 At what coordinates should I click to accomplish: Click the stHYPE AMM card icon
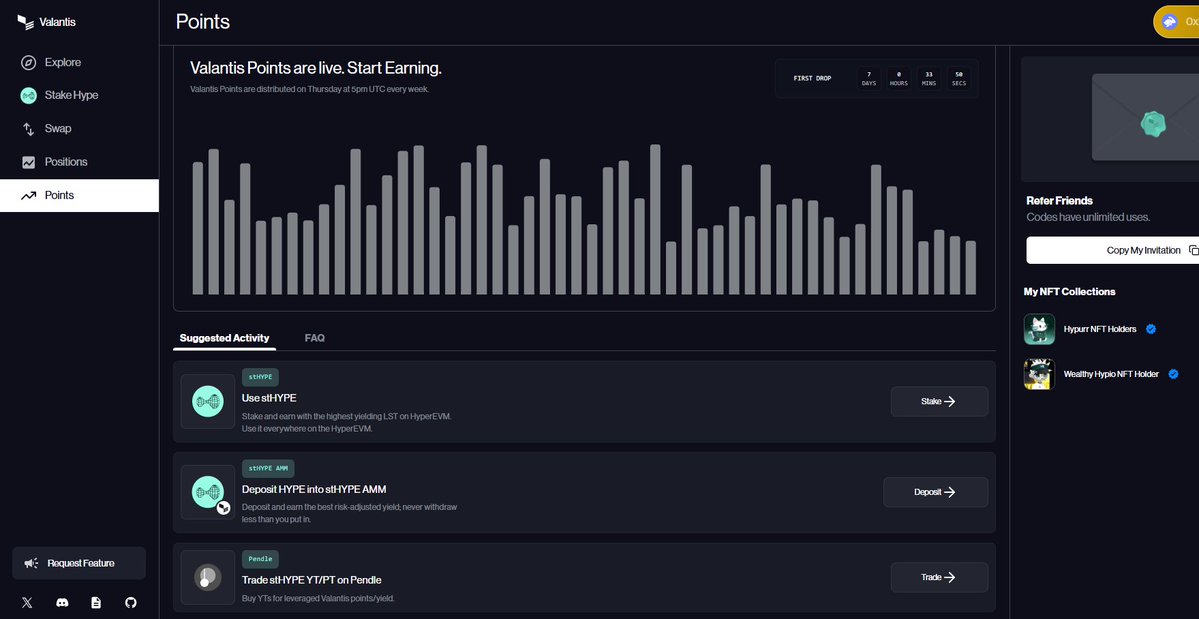point(208,492)
